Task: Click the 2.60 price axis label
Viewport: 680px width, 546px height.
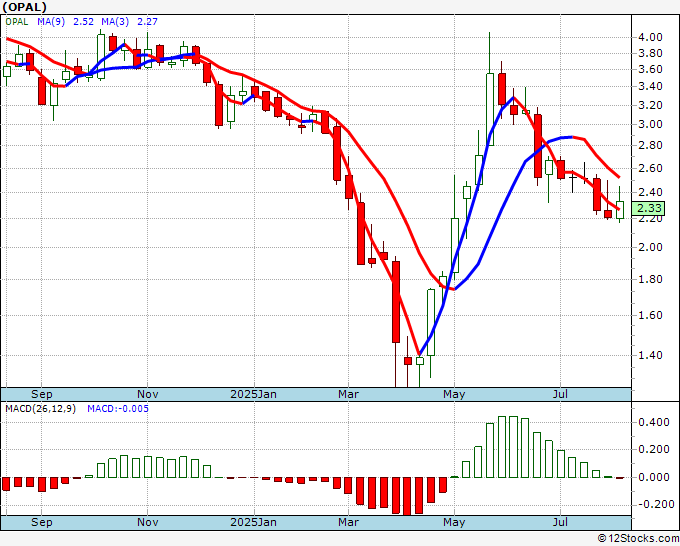Action: coord(650,168)
